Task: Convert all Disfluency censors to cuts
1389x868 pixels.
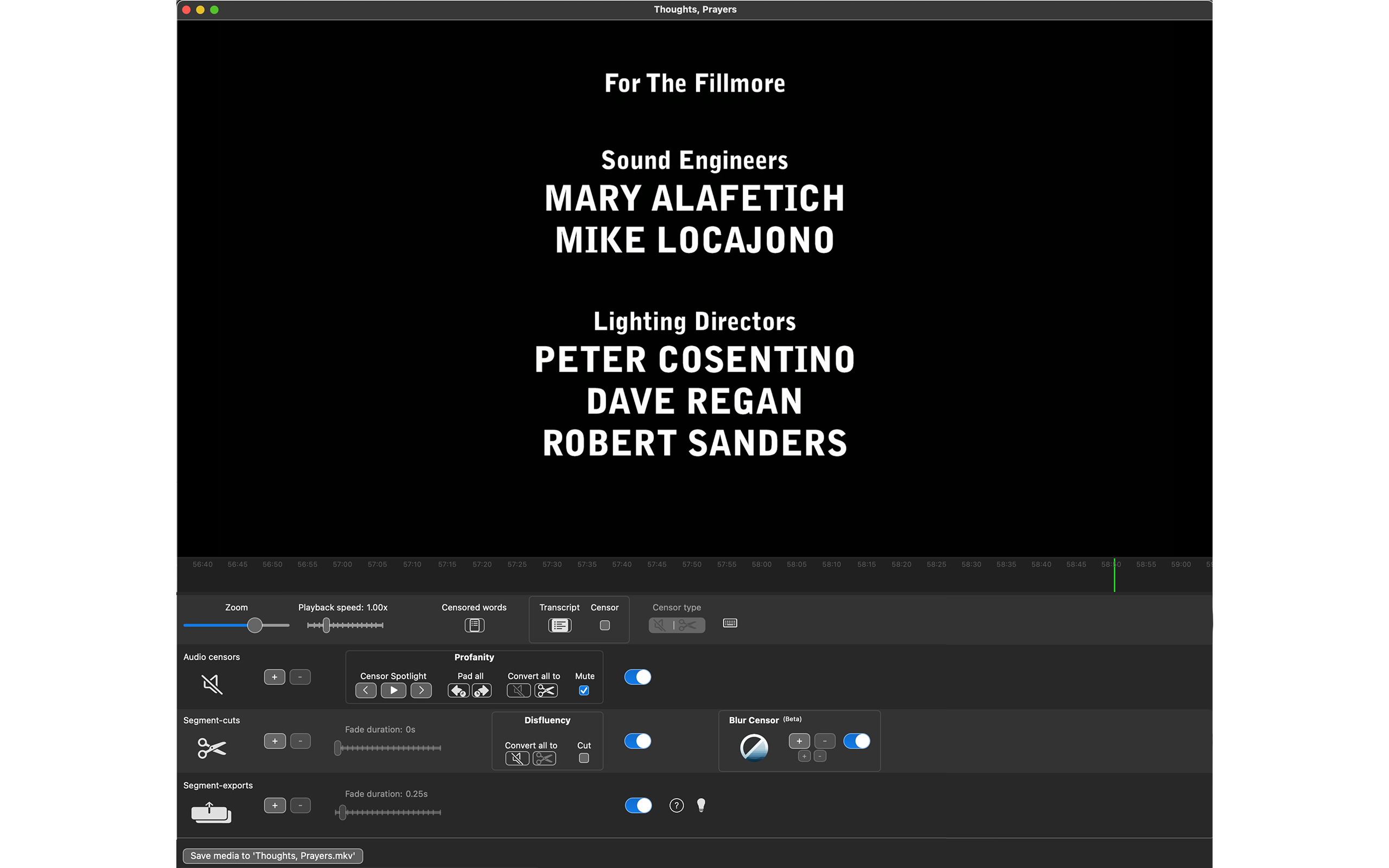Action: (544, 758)
